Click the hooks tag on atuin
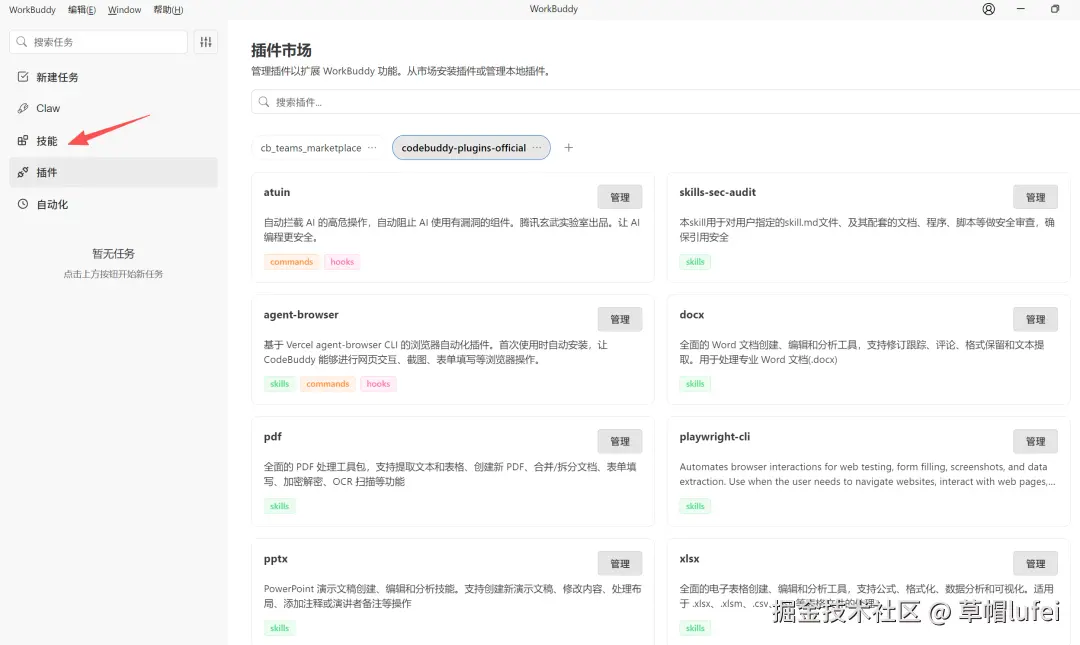1080x645 pixels. pyautogui.click(x=342, y=262)
